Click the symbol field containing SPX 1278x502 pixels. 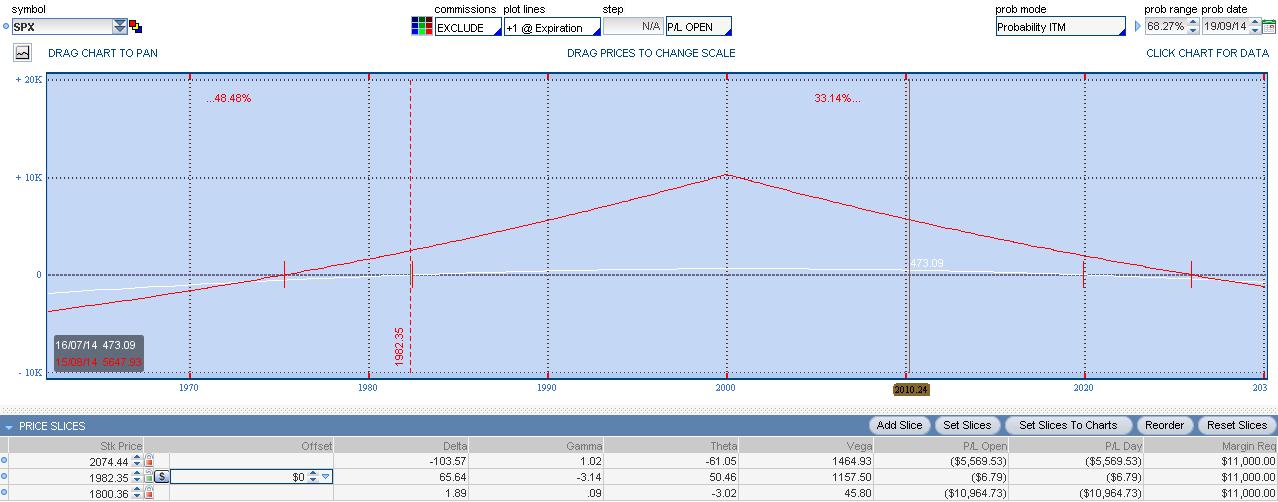click(61, 27)
